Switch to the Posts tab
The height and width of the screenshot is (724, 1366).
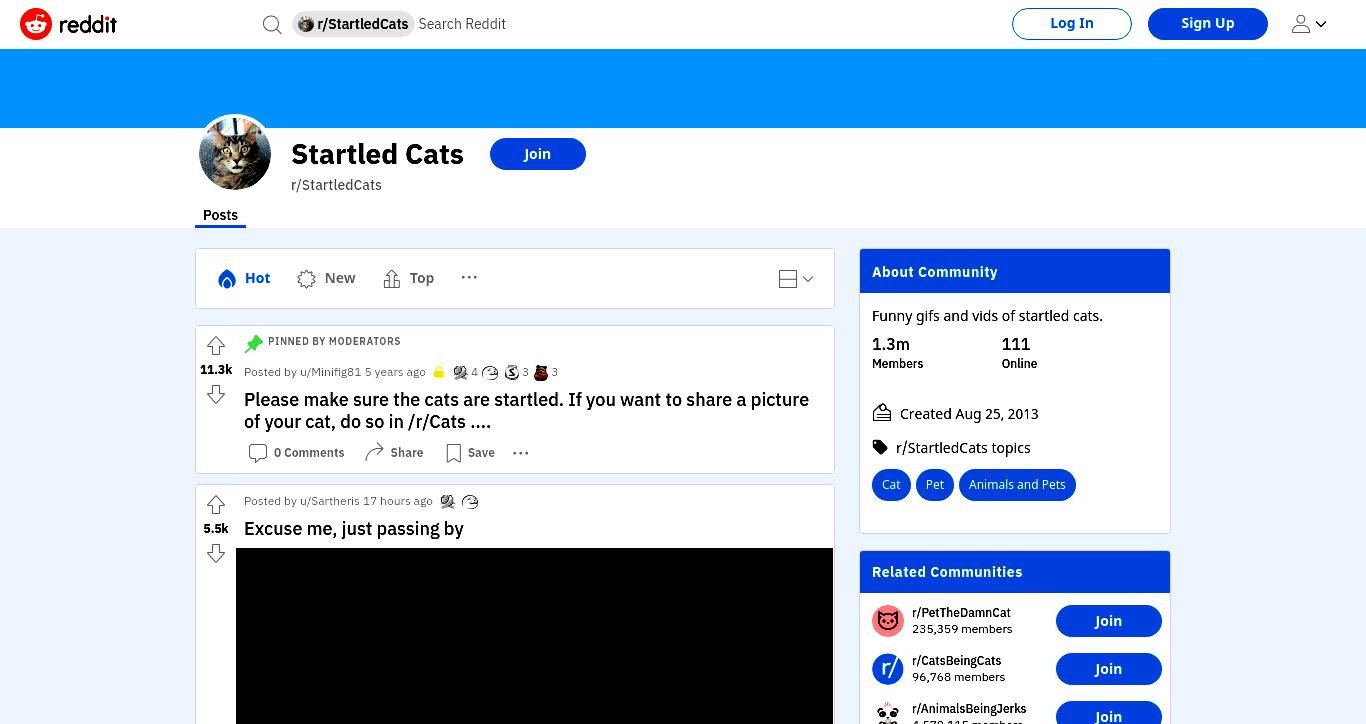point(220,215)
